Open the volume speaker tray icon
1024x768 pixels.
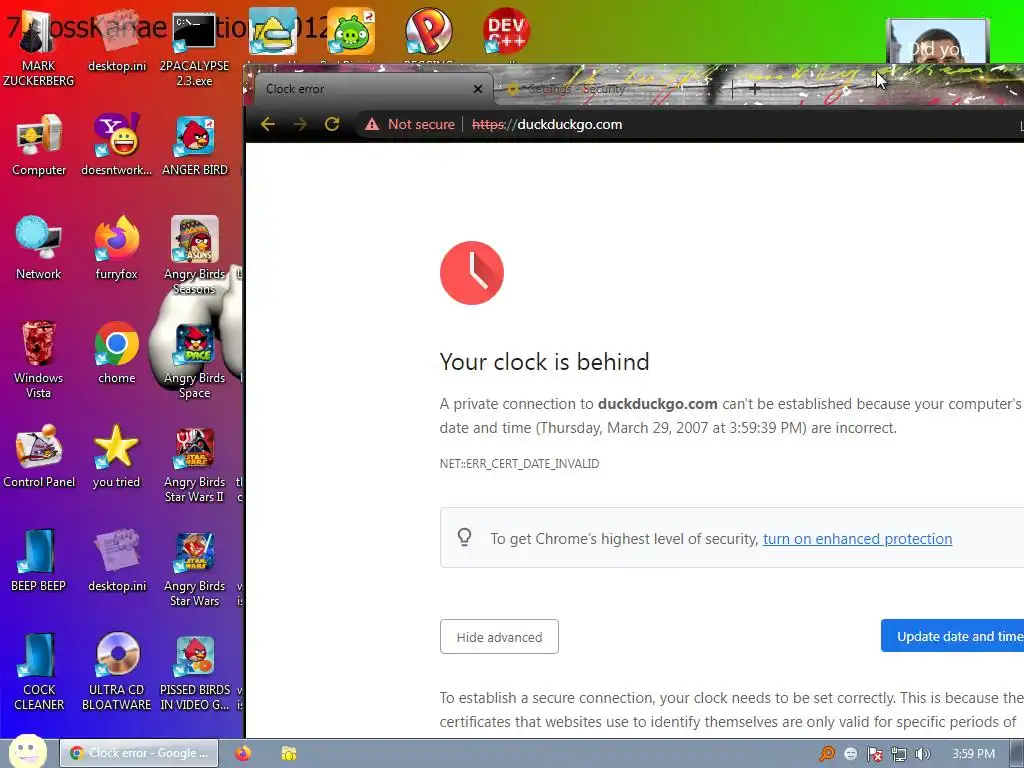922,754
